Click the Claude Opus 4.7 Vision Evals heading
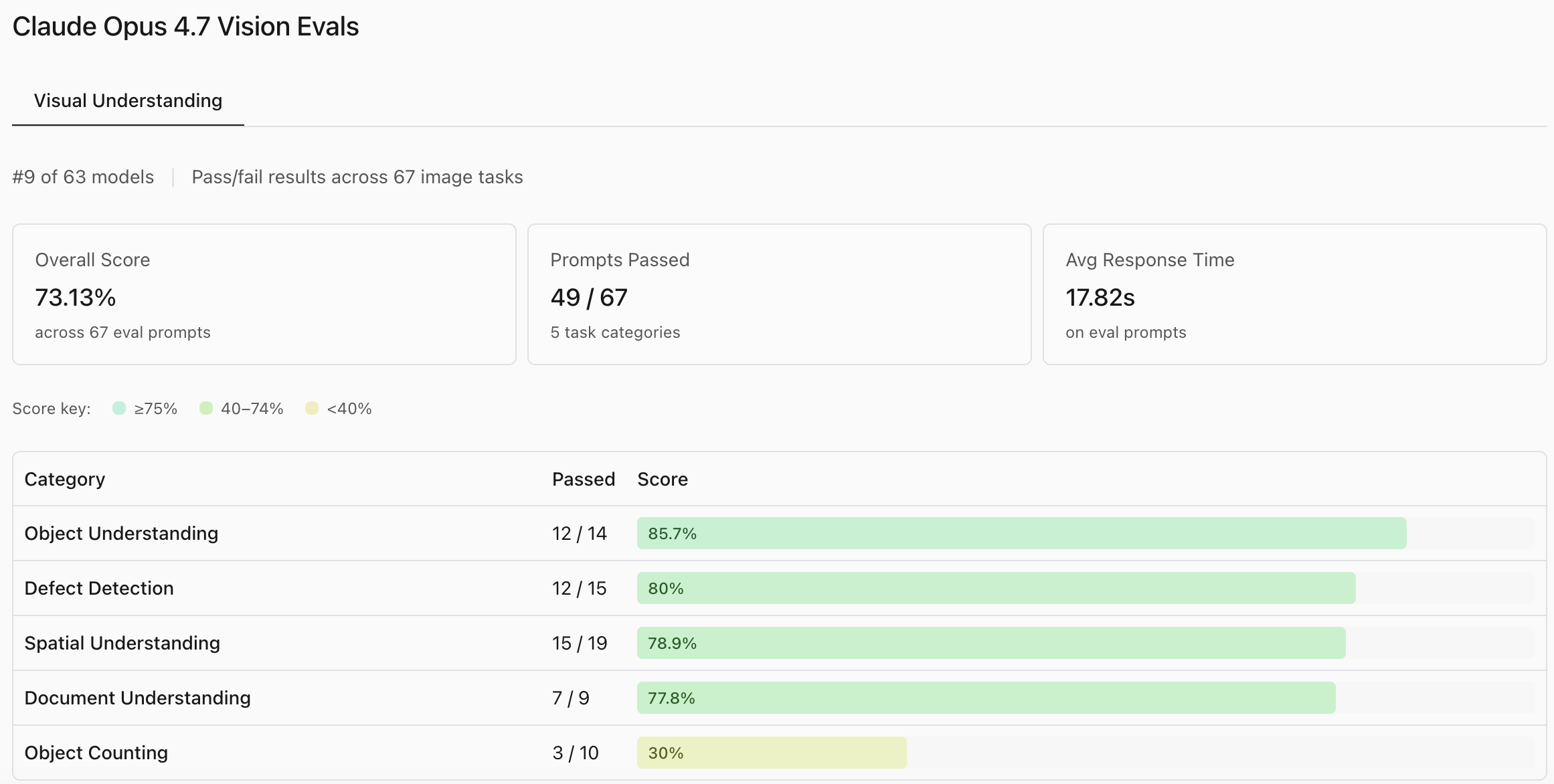Screen dimensions: 1554x784 tap(186, 27)
